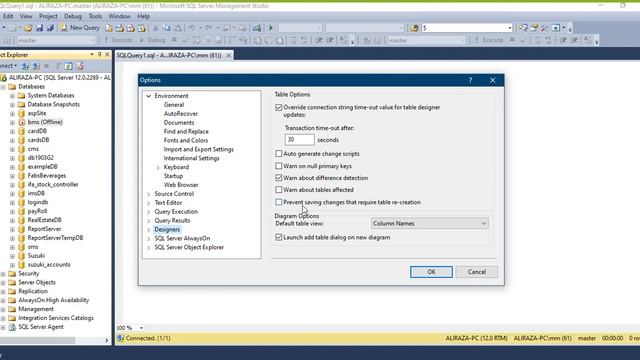This screenshot has width=640, height=360.
Task: Click the Undo toolbar icon
Action: (191, 28)
